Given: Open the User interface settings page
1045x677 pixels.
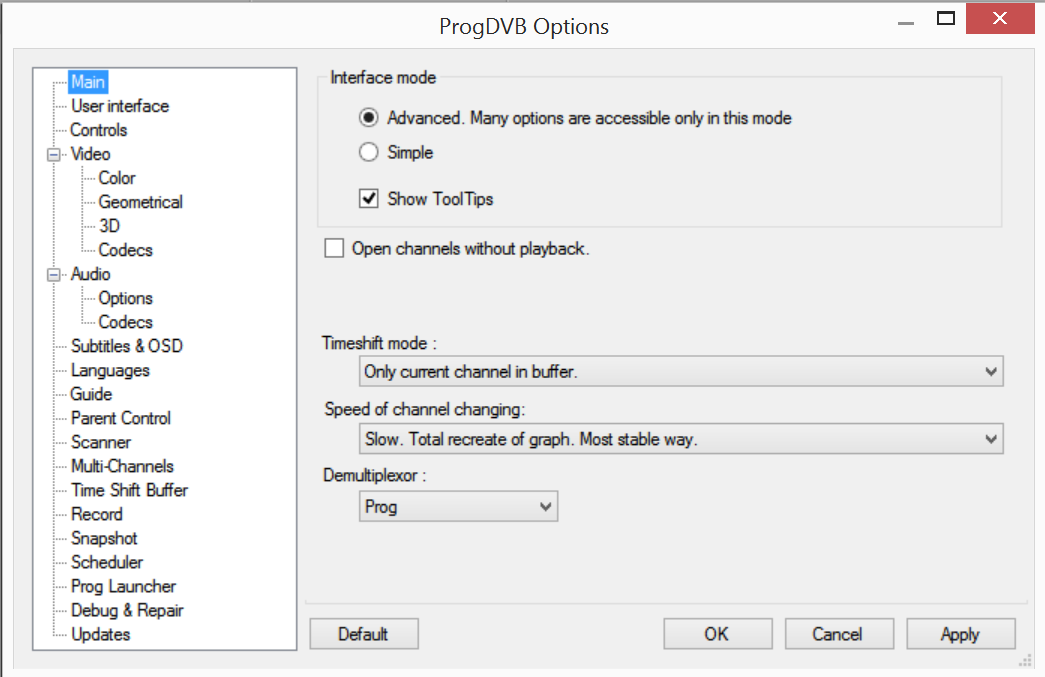Looking at the screenshot, I should [119, 106].
